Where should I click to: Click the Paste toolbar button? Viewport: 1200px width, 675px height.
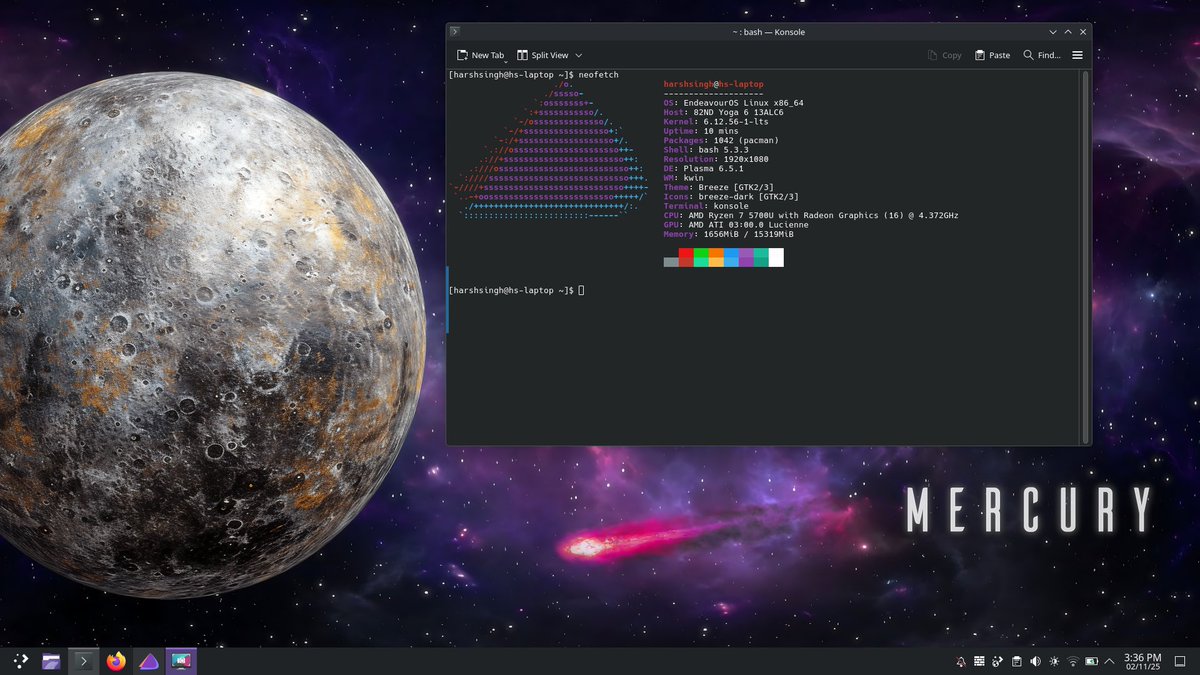[x=992, y=55]
